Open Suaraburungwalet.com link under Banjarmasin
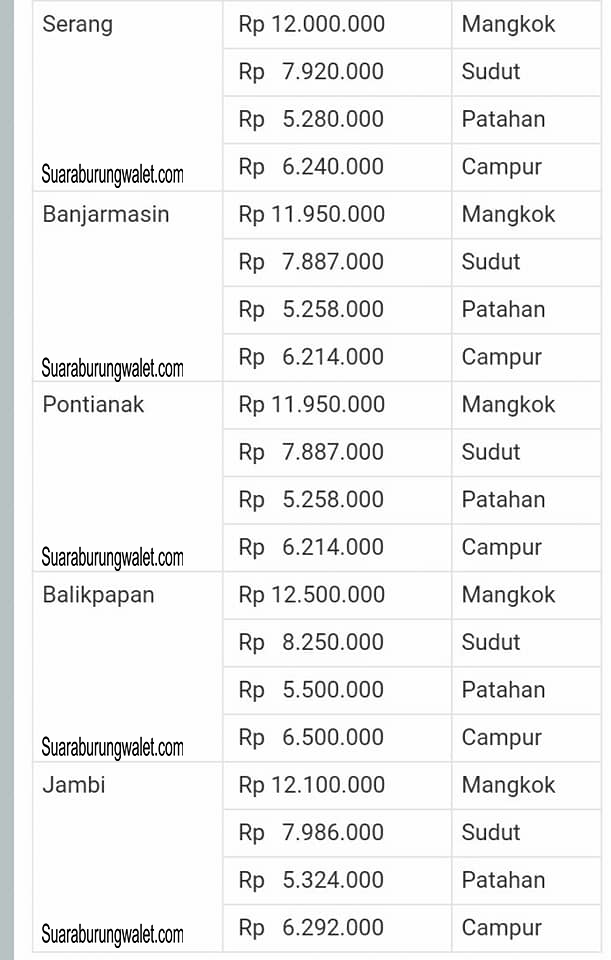 click(113, 369)
